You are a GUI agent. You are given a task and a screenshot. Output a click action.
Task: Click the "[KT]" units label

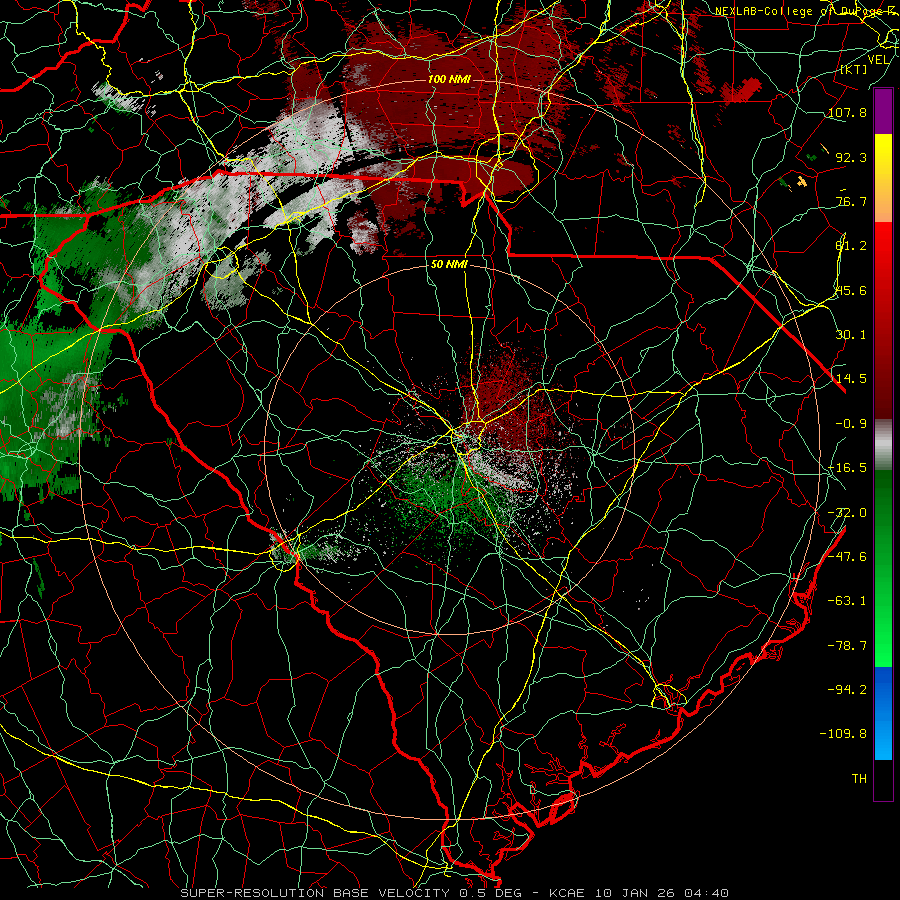tap(854, 69)
